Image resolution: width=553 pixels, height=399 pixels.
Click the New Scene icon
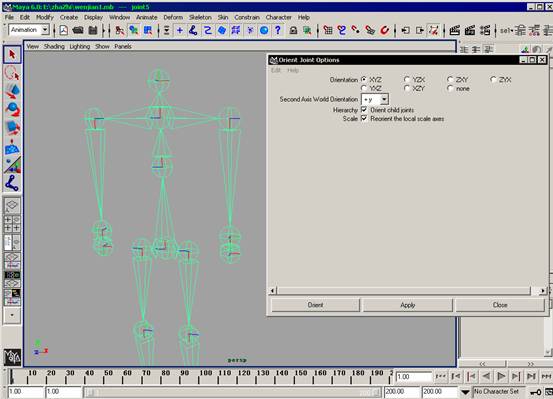(64, 30)
